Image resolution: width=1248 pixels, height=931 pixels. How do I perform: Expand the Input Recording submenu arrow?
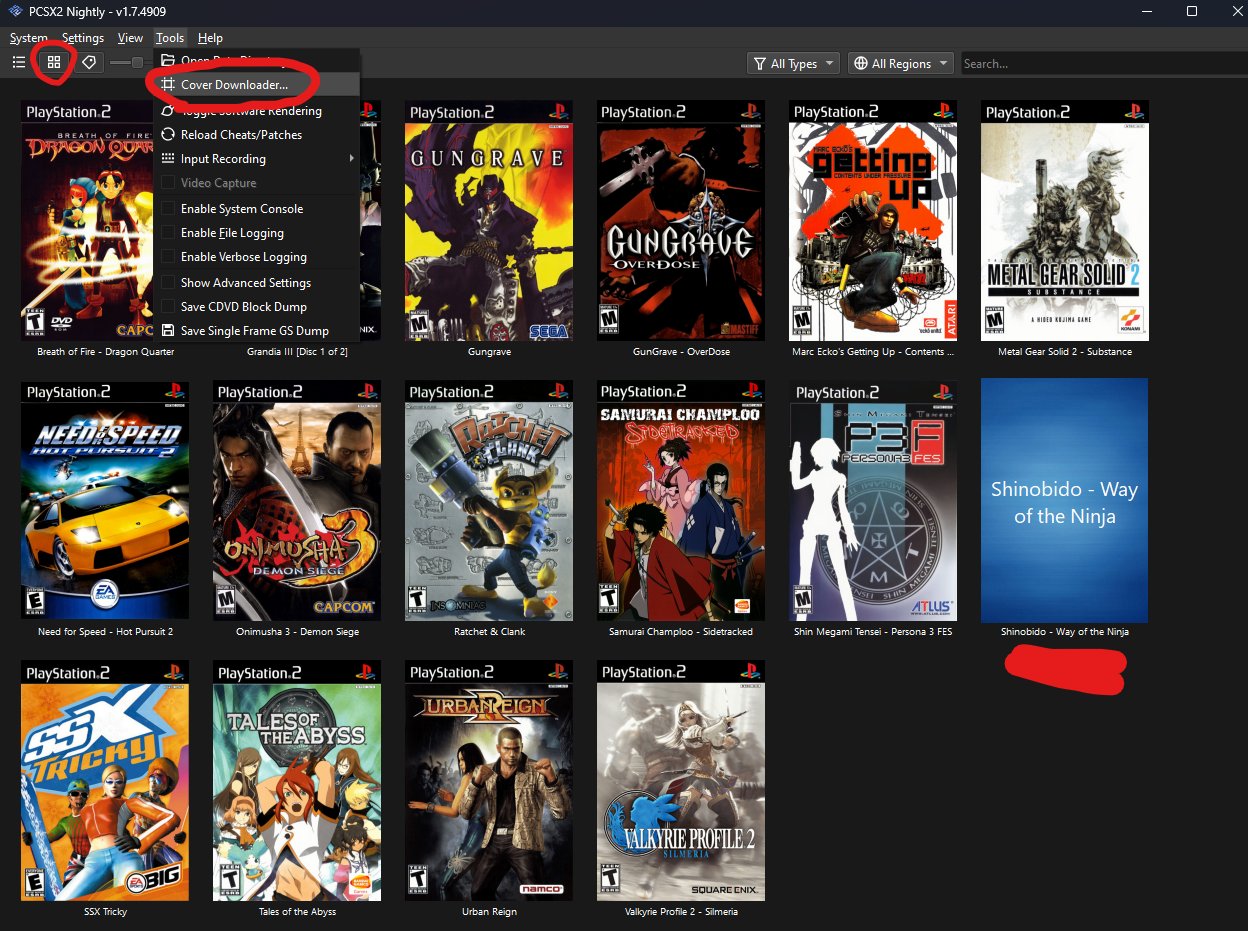[x=351, y=159]
